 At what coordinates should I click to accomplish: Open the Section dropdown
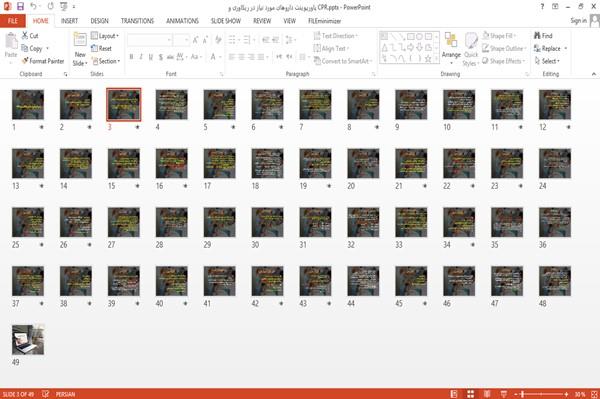coord(106,61)
